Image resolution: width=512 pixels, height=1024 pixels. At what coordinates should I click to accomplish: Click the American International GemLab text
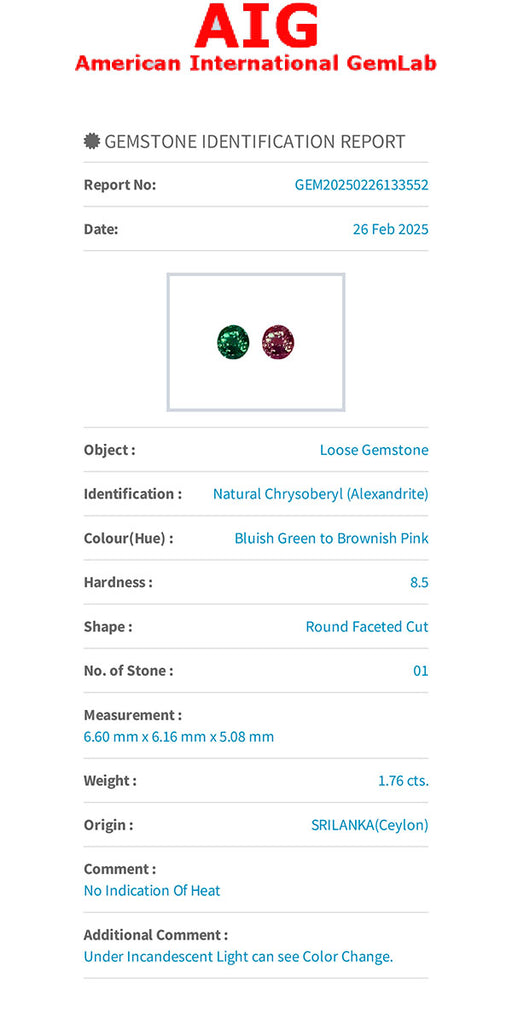256,63
